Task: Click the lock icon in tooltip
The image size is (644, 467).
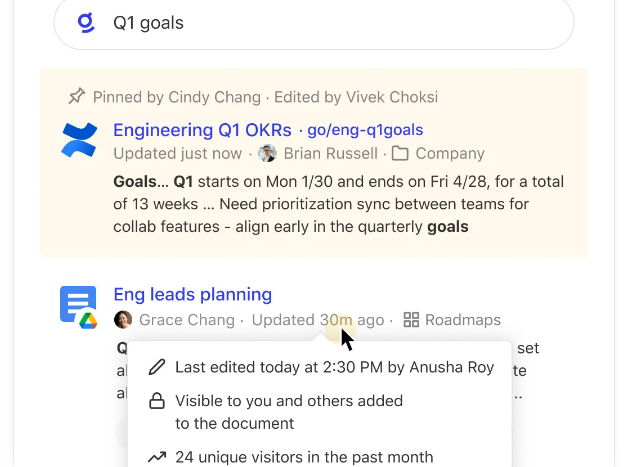Action: click(x=157, y=401)
